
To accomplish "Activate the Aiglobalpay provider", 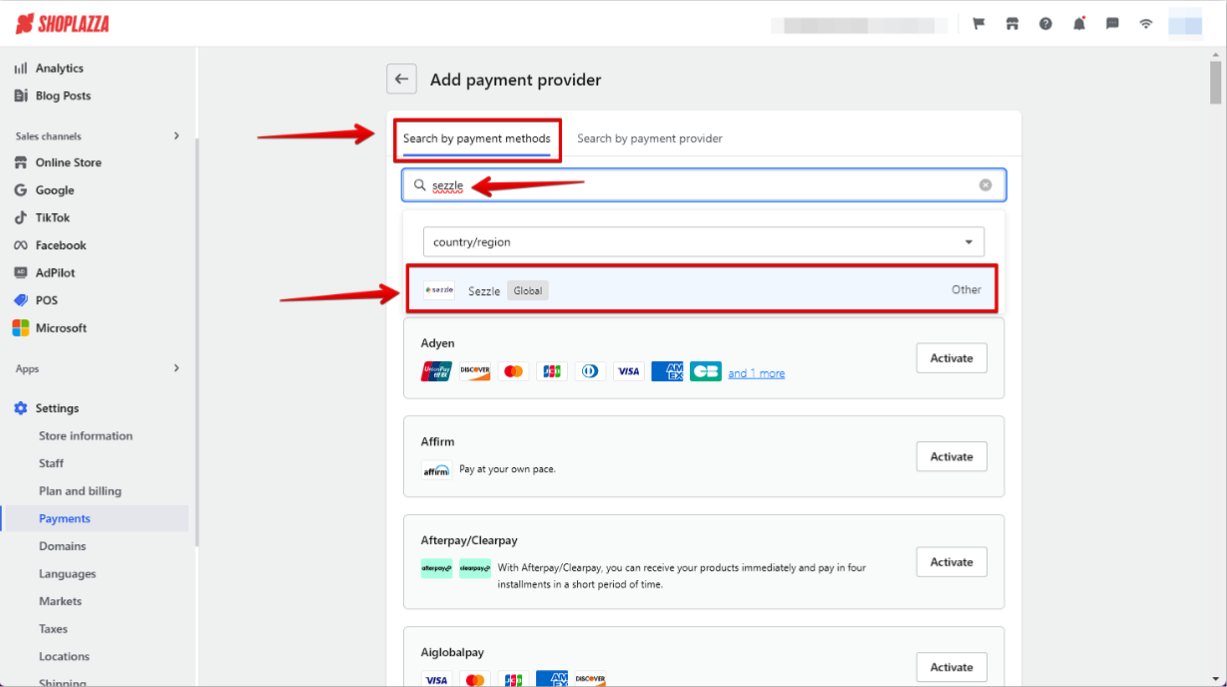I will pos(951,667).
